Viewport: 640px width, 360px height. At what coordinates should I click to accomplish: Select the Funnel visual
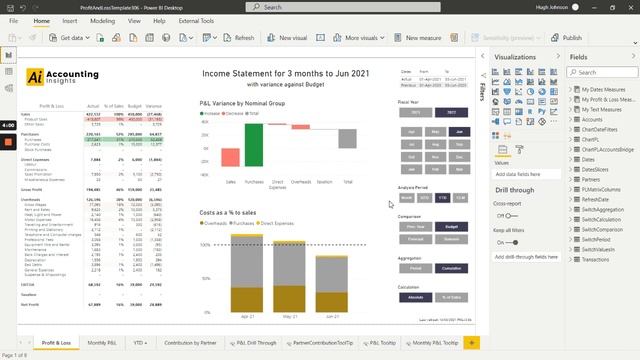click(x=507, y=91)
